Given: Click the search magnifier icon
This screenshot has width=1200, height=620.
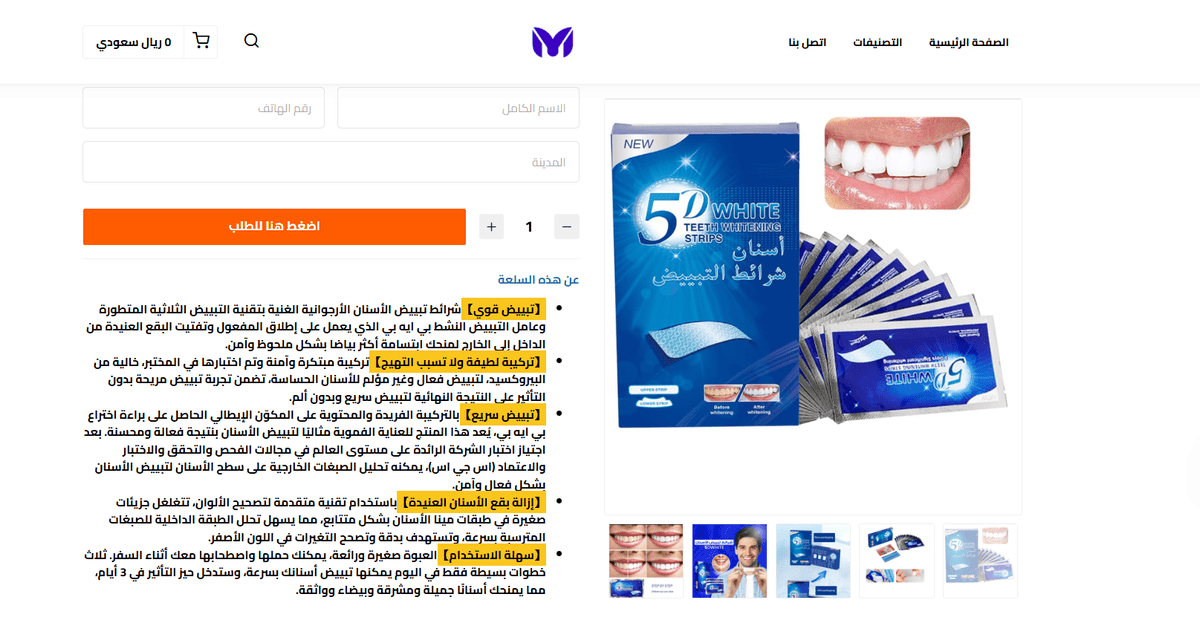Looking at the screenshot, I should (251, 41).
